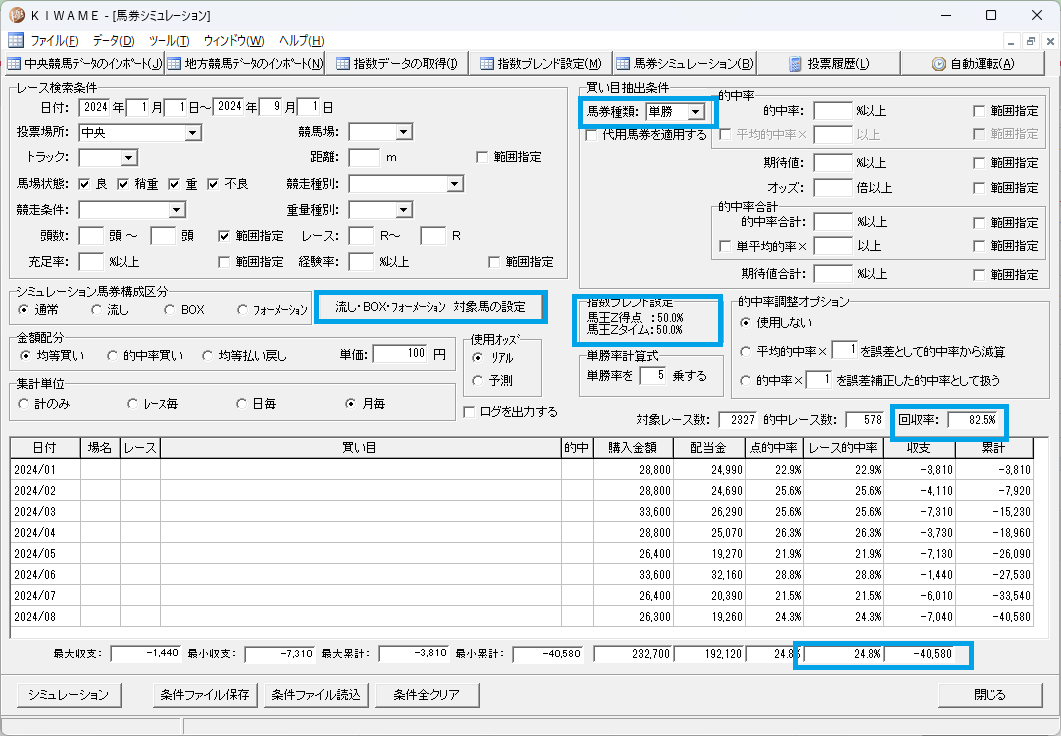1061x736 pixels.
Task: Open the ウィンドウ menu
Action: pos(233,41)
